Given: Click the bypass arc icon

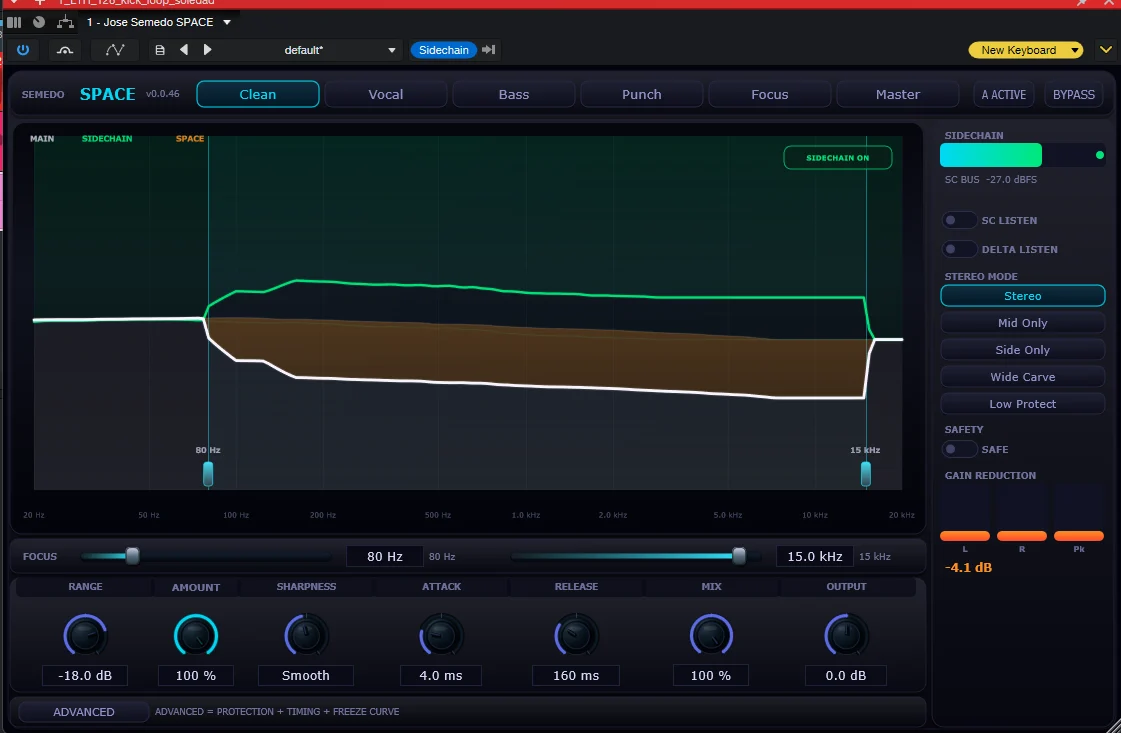Looking at the screenshot, I should (65, 50).
